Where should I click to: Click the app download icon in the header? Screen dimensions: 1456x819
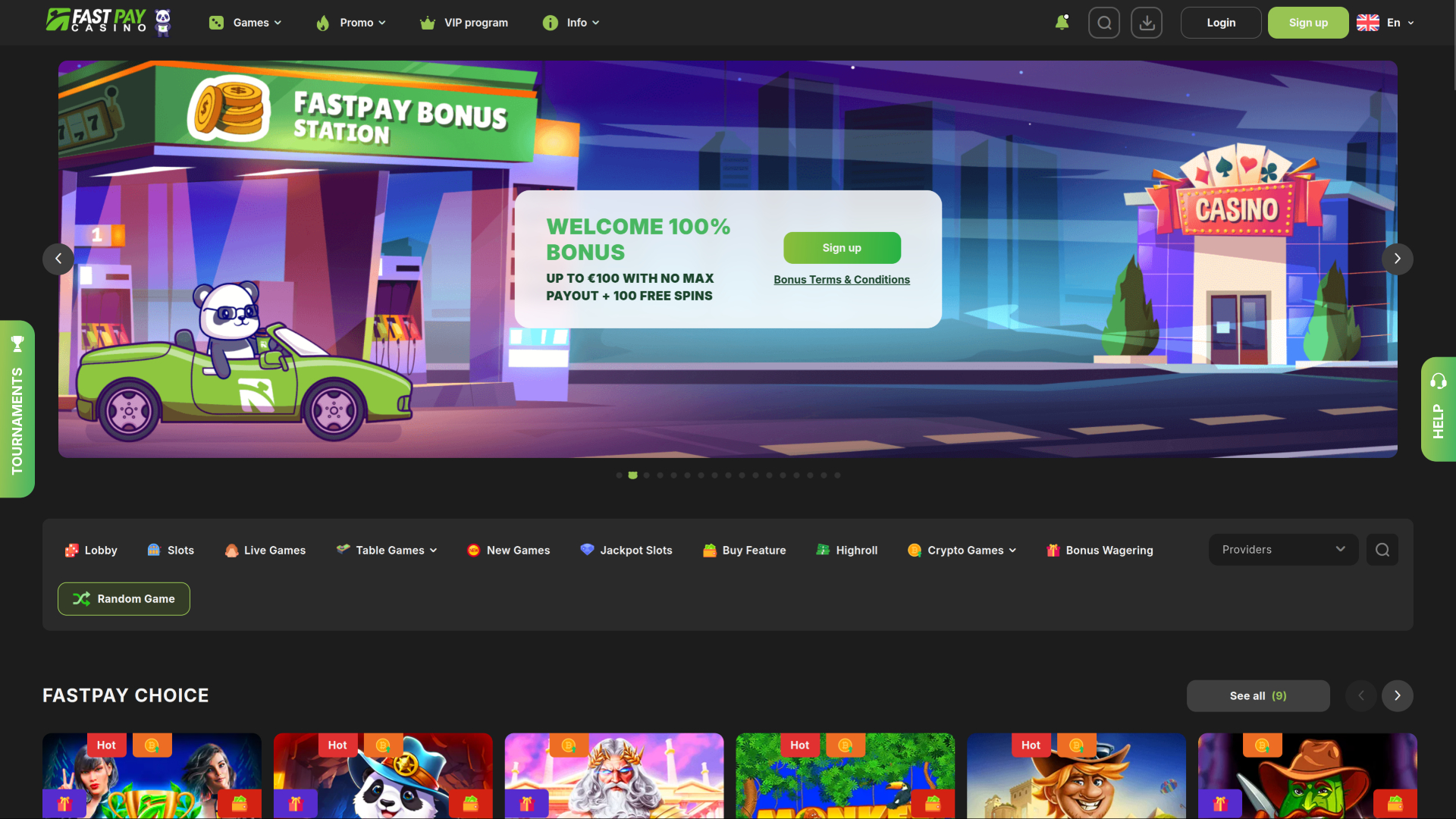[x=1146, y=22]
